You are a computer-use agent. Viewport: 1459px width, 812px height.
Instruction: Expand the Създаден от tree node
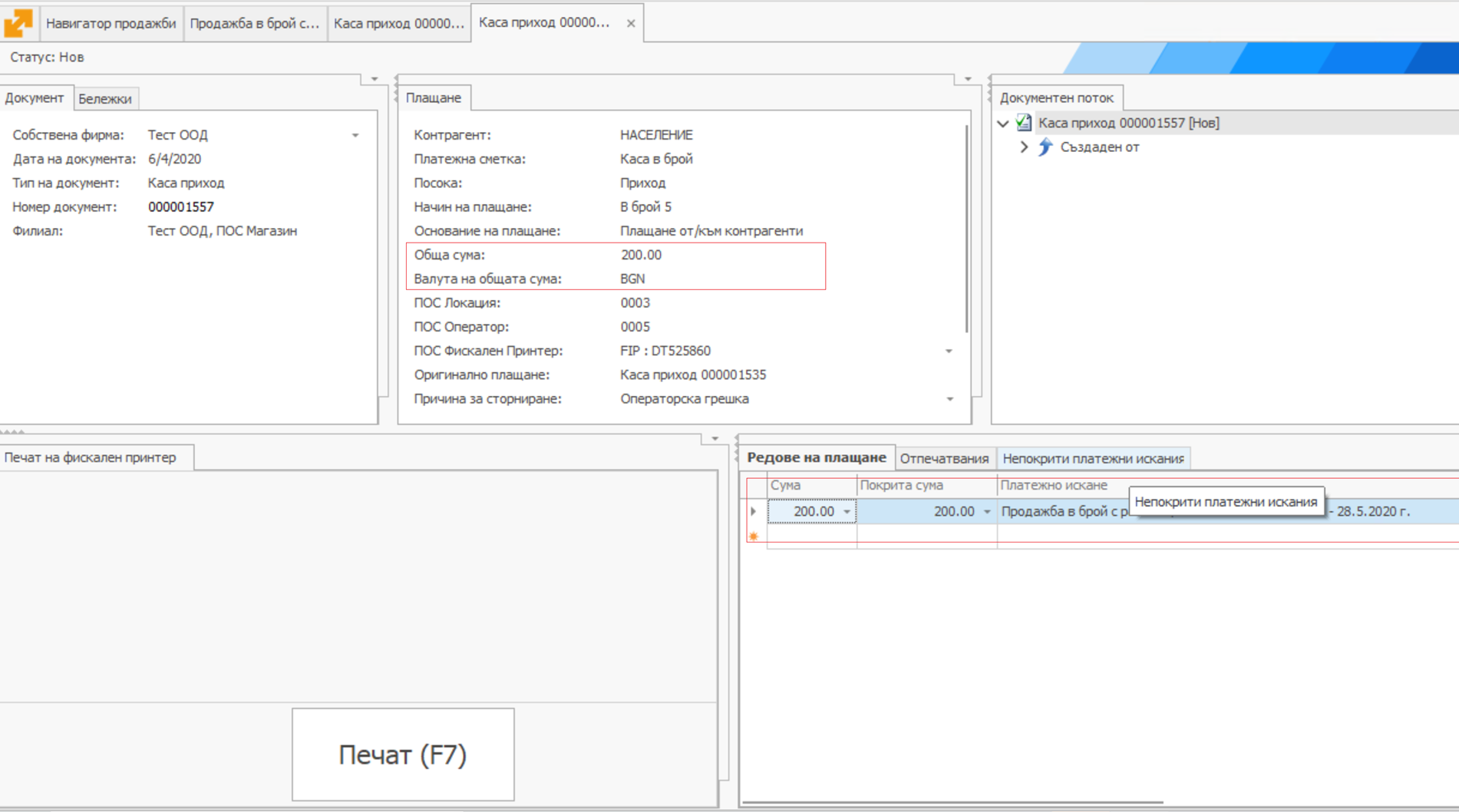coord(1024,147)
